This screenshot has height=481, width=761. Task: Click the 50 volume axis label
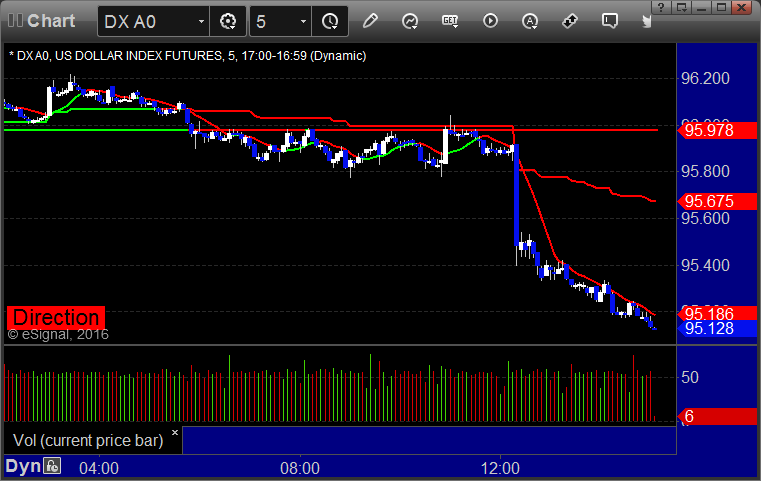(x=690, y=377)
